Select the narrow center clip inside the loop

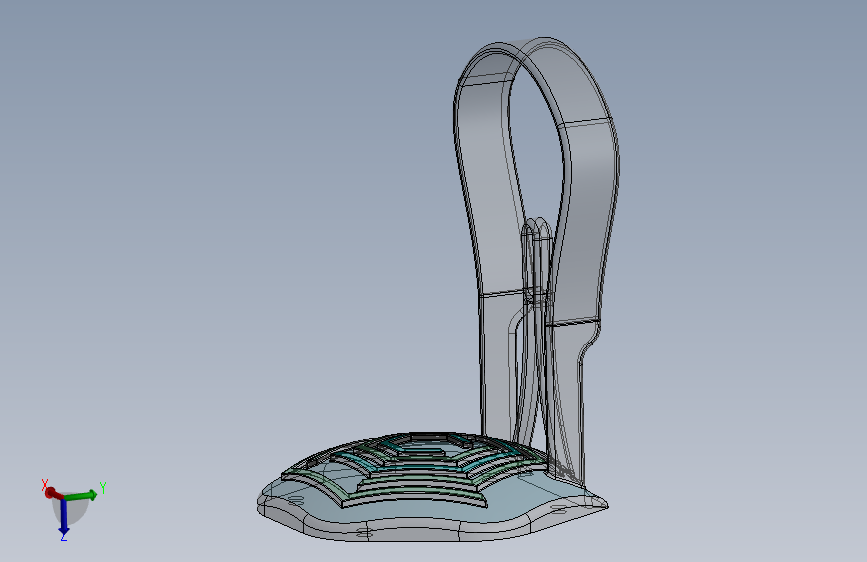(537, 332)
